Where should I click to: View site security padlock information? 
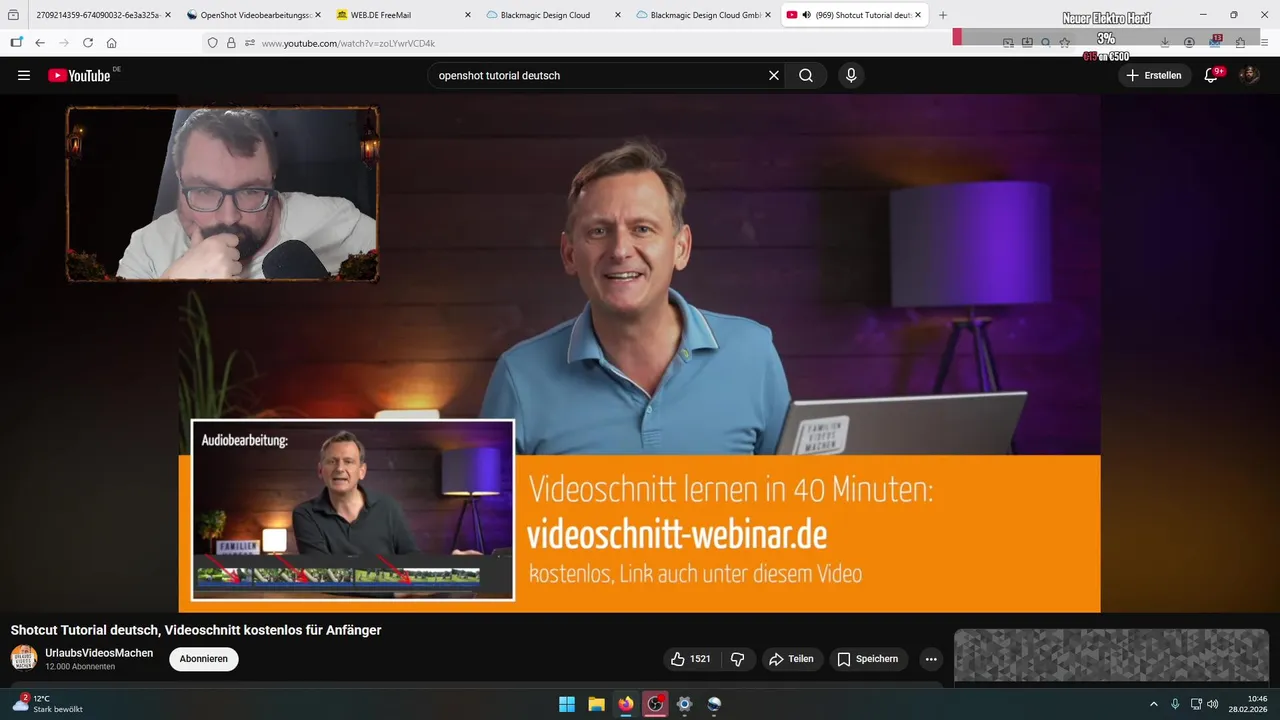point(231,43)
